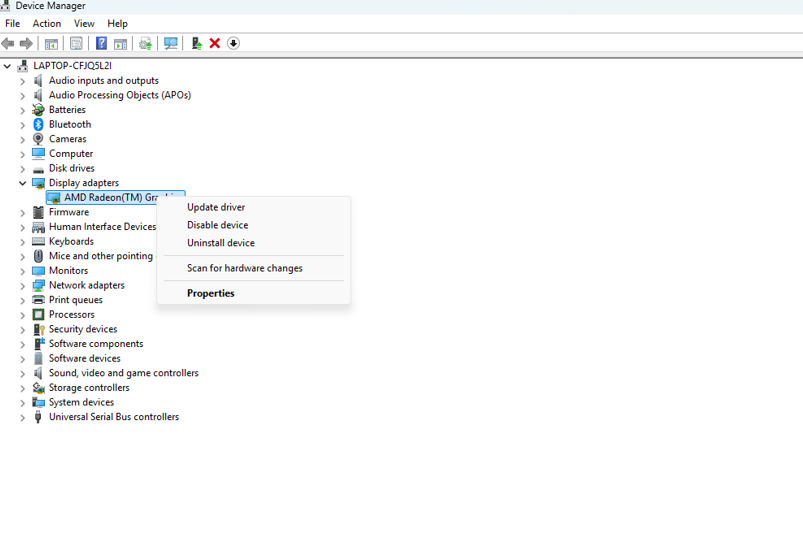
Task: Open the Action menu
Action: click(x=46, y=23)
